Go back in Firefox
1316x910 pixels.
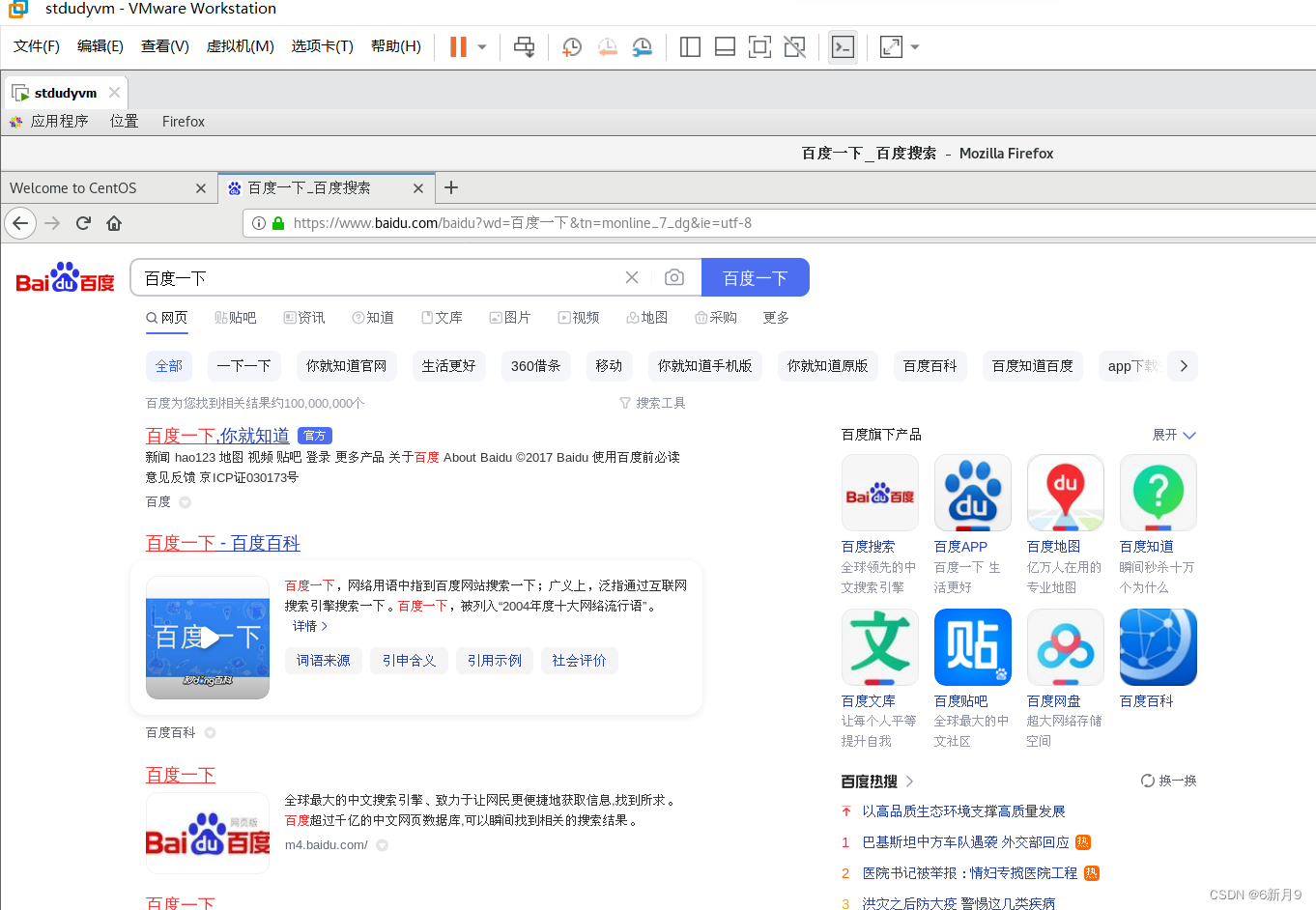click(x=20, y=223)
